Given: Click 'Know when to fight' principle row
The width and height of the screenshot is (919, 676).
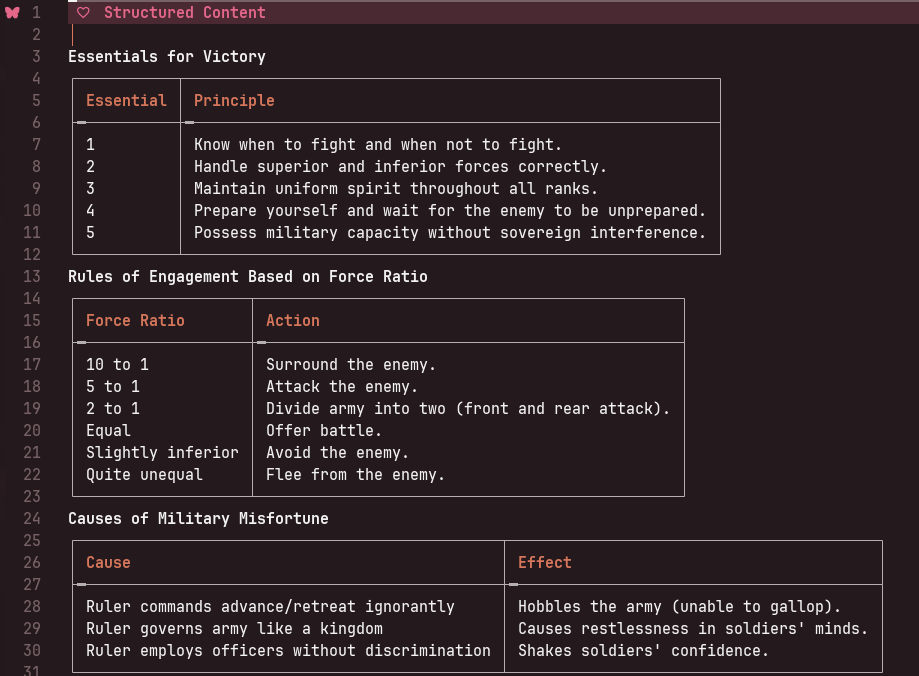Looking at the screenshot, I should pos(377,145).
